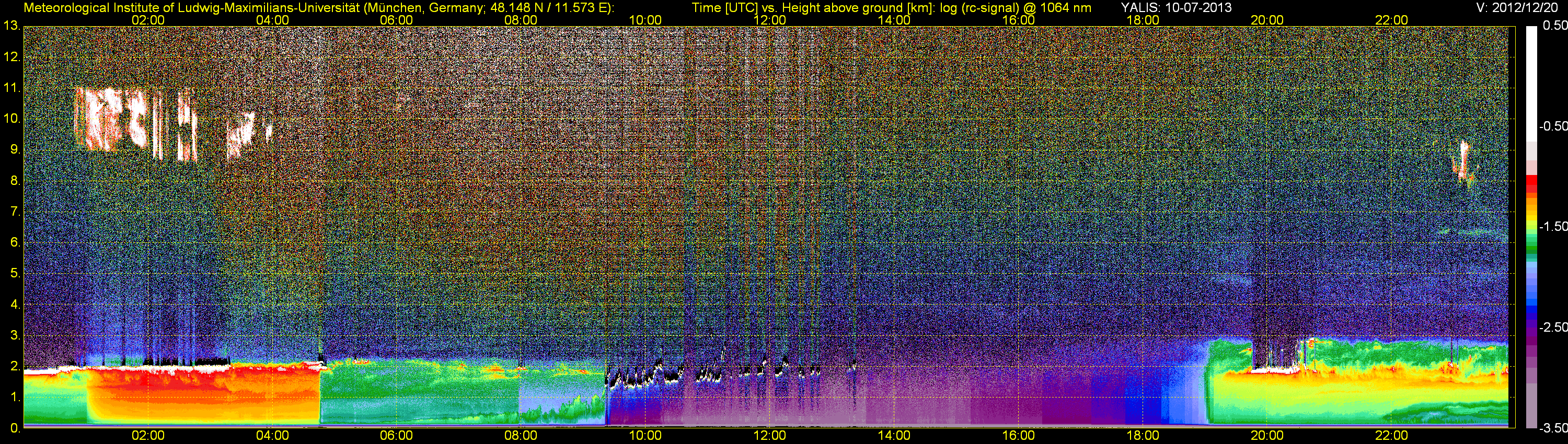Pick the 12. km height axis label
This screenshot has width=1568, height=444.
click(x=11, y=57)
